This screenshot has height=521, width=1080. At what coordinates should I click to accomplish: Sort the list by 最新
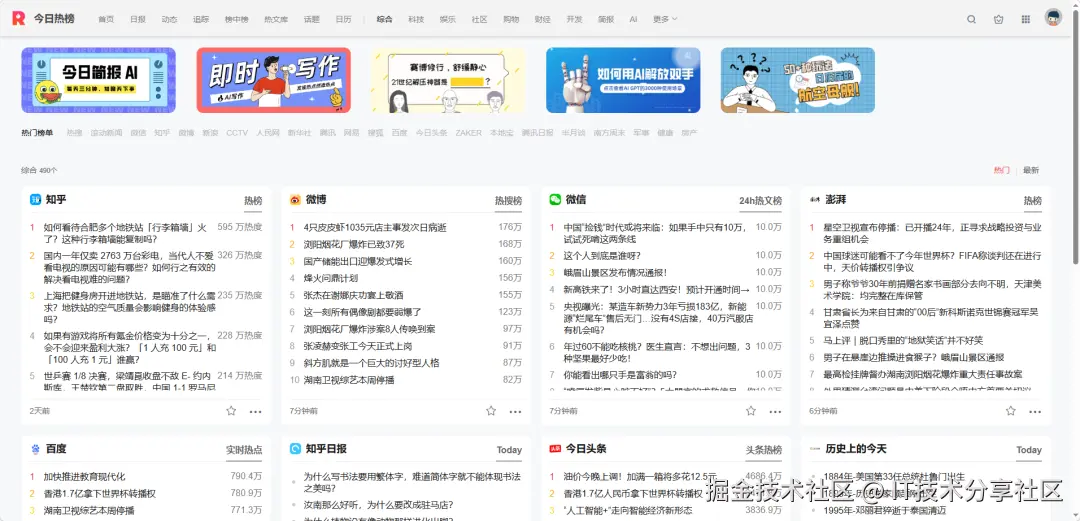(x=1030, y=170)
